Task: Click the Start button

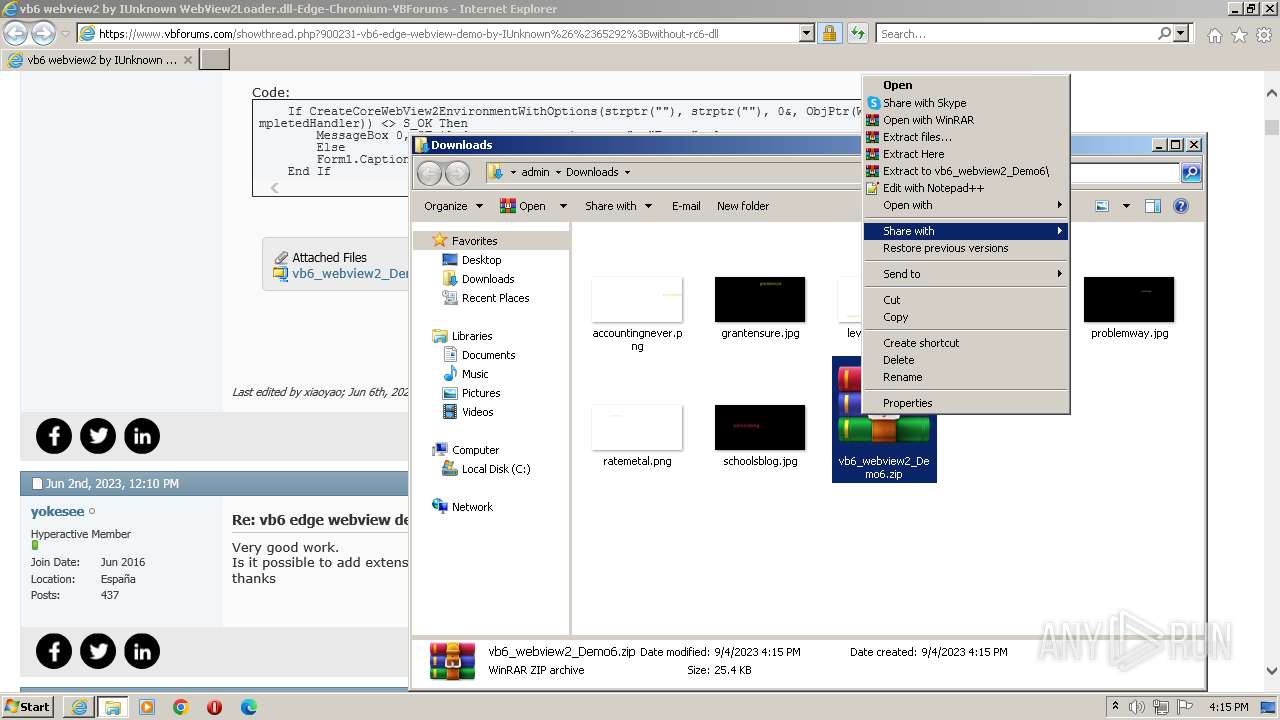Action: pyautogui.click(x=28, y=707)
